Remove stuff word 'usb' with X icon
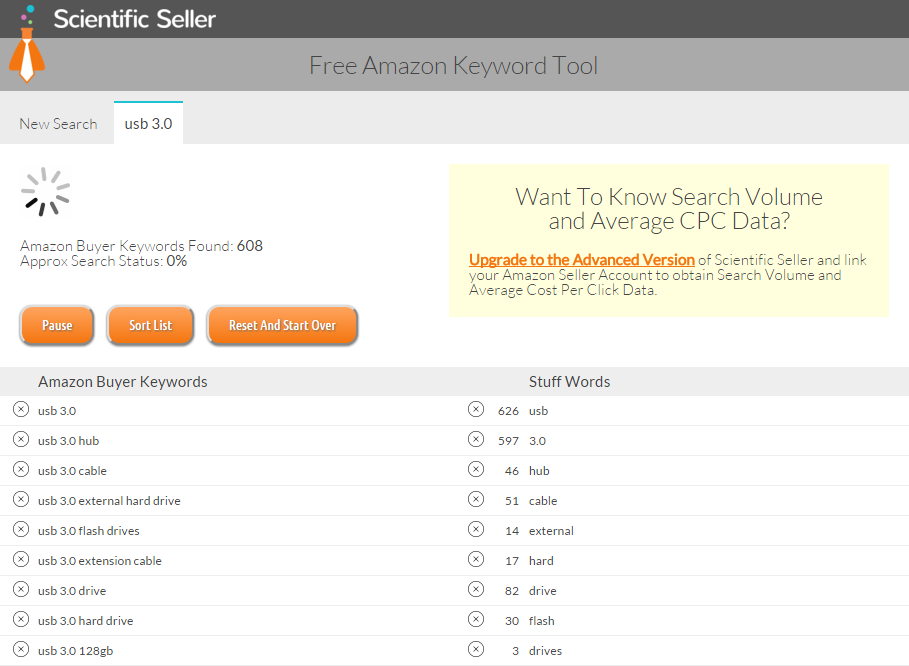 click(476, 409)
